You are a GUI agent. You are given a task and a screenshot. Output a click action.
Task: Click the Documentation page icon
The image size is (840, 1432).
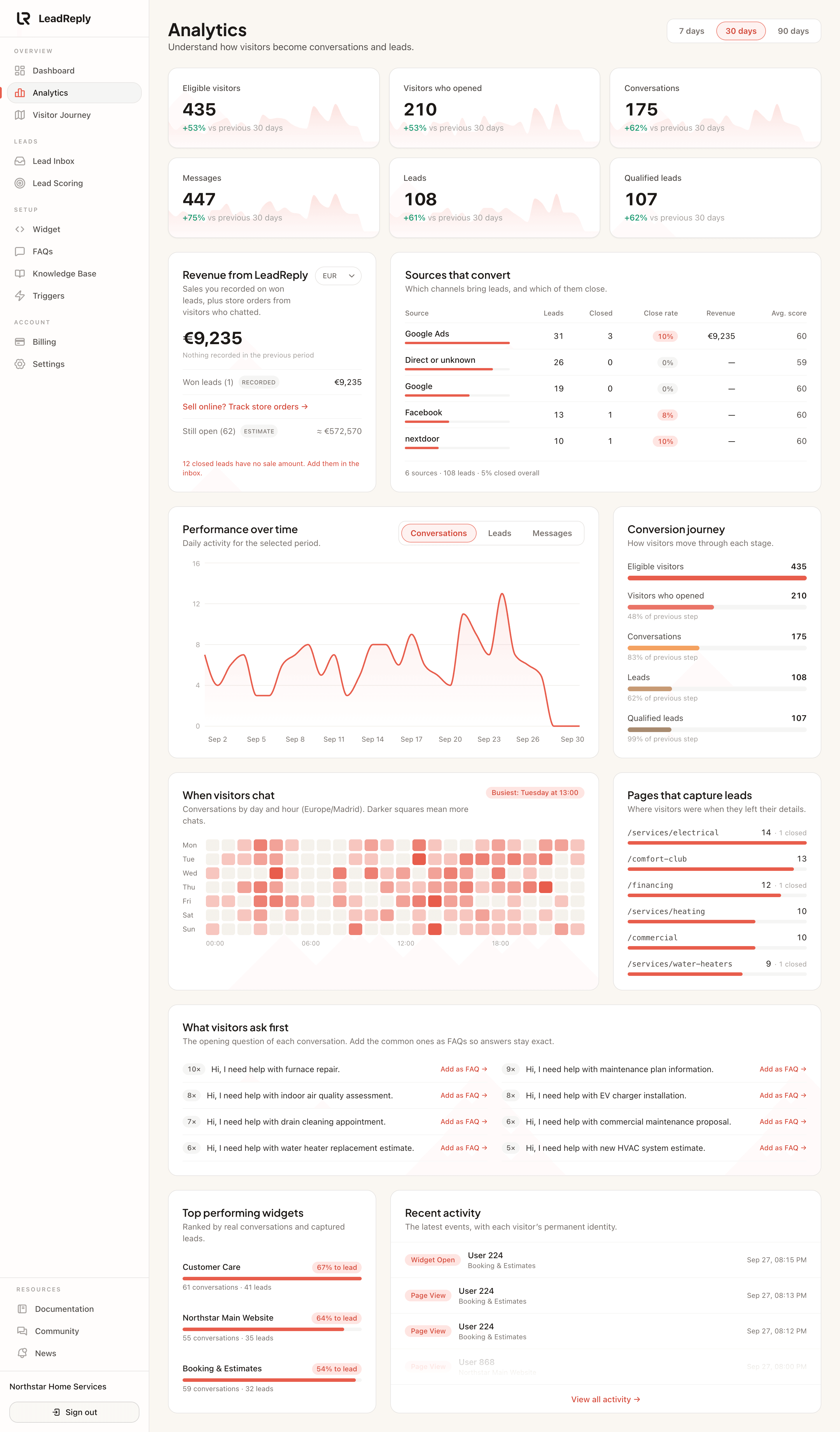point(22,1309)
